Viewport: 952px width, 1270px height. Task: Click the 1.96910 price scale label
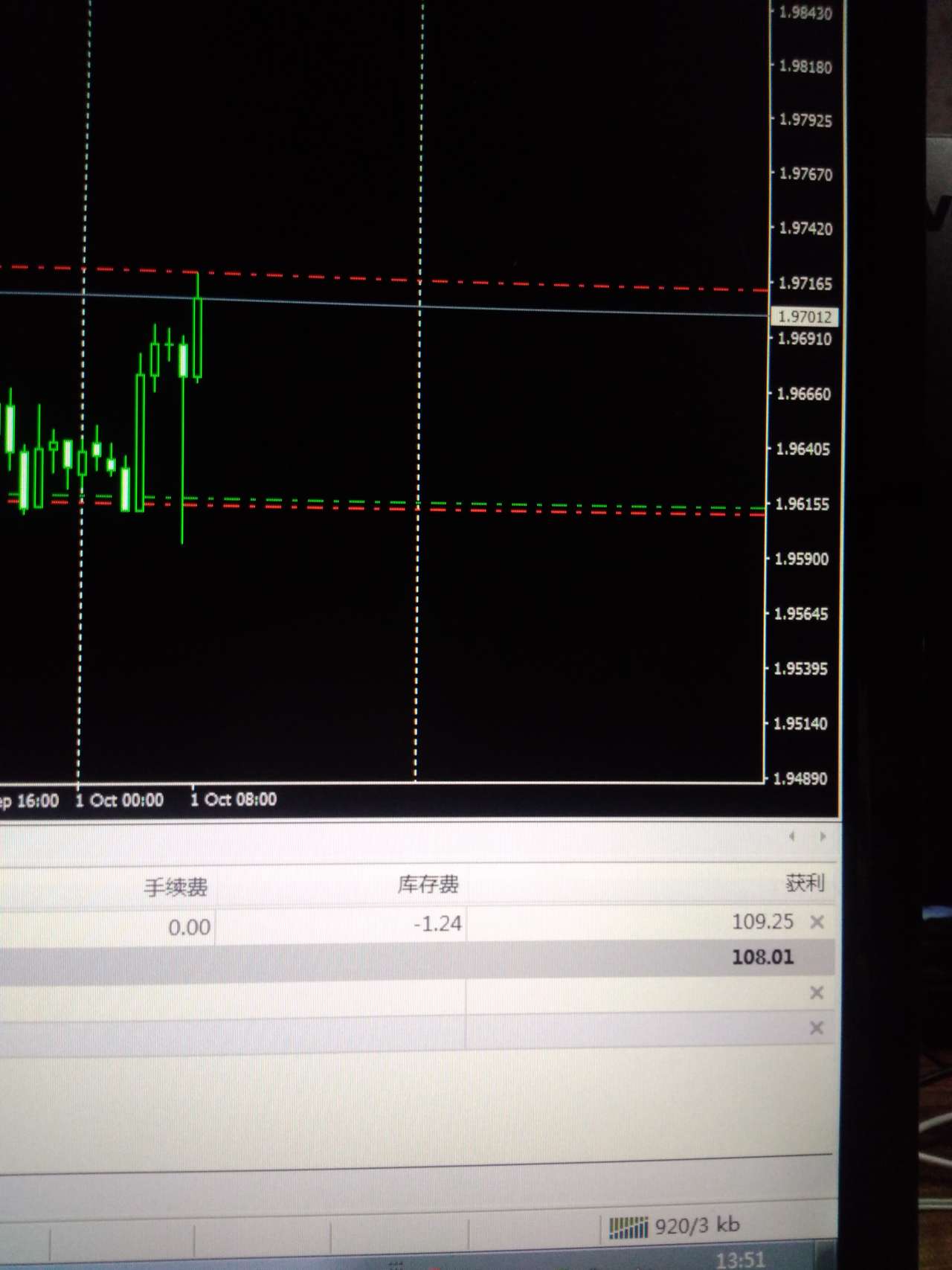[x=805, y=339]
